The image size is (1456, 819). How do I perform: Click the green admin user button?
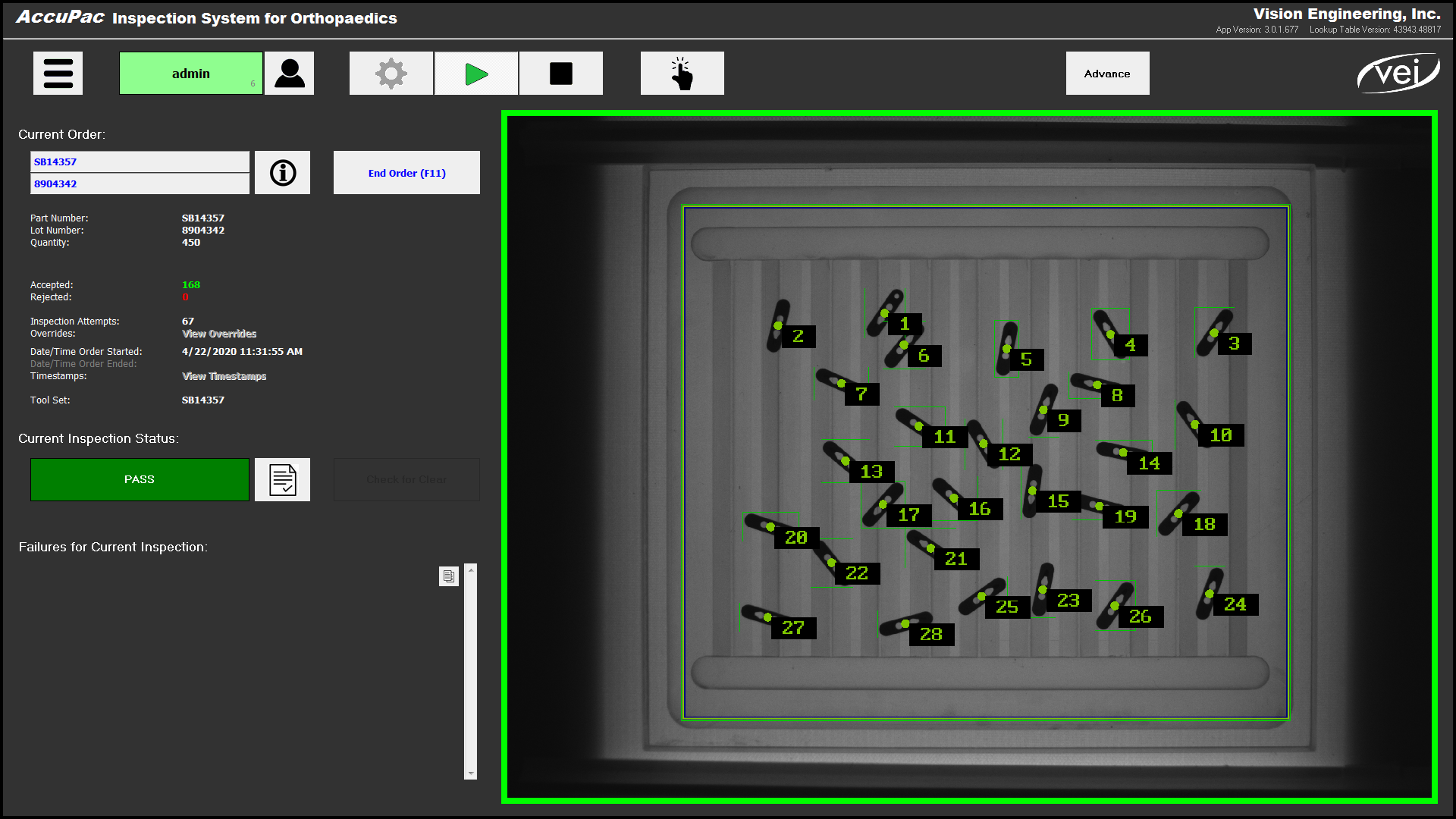[x=191, y=74]
